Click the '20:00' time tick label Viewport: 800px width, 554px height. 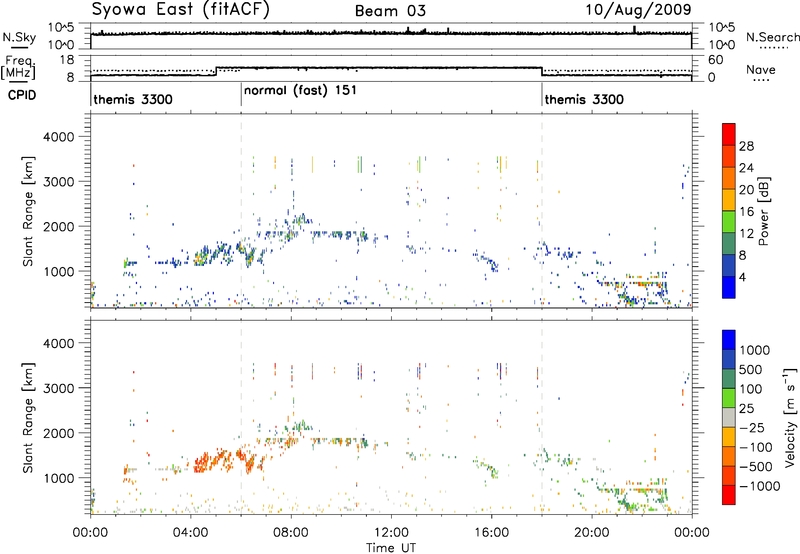pos(591,533)
